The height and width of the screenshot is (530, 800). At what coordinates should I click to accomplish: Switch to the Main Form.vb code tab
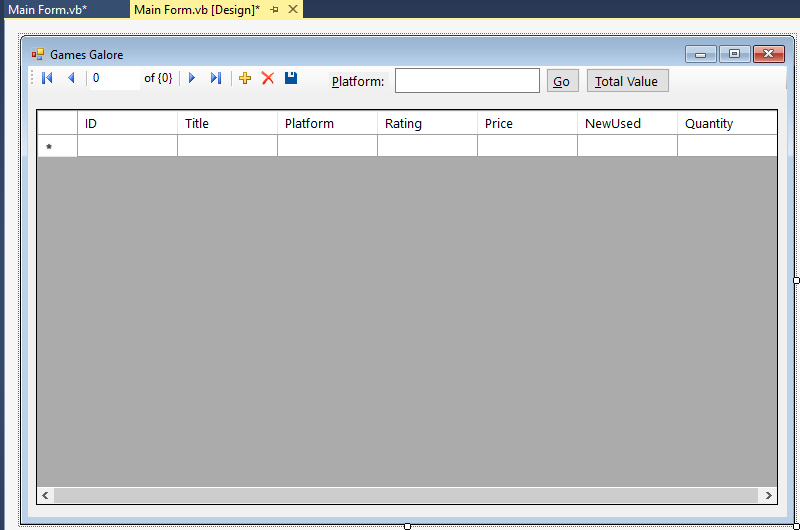pos(48,10)
